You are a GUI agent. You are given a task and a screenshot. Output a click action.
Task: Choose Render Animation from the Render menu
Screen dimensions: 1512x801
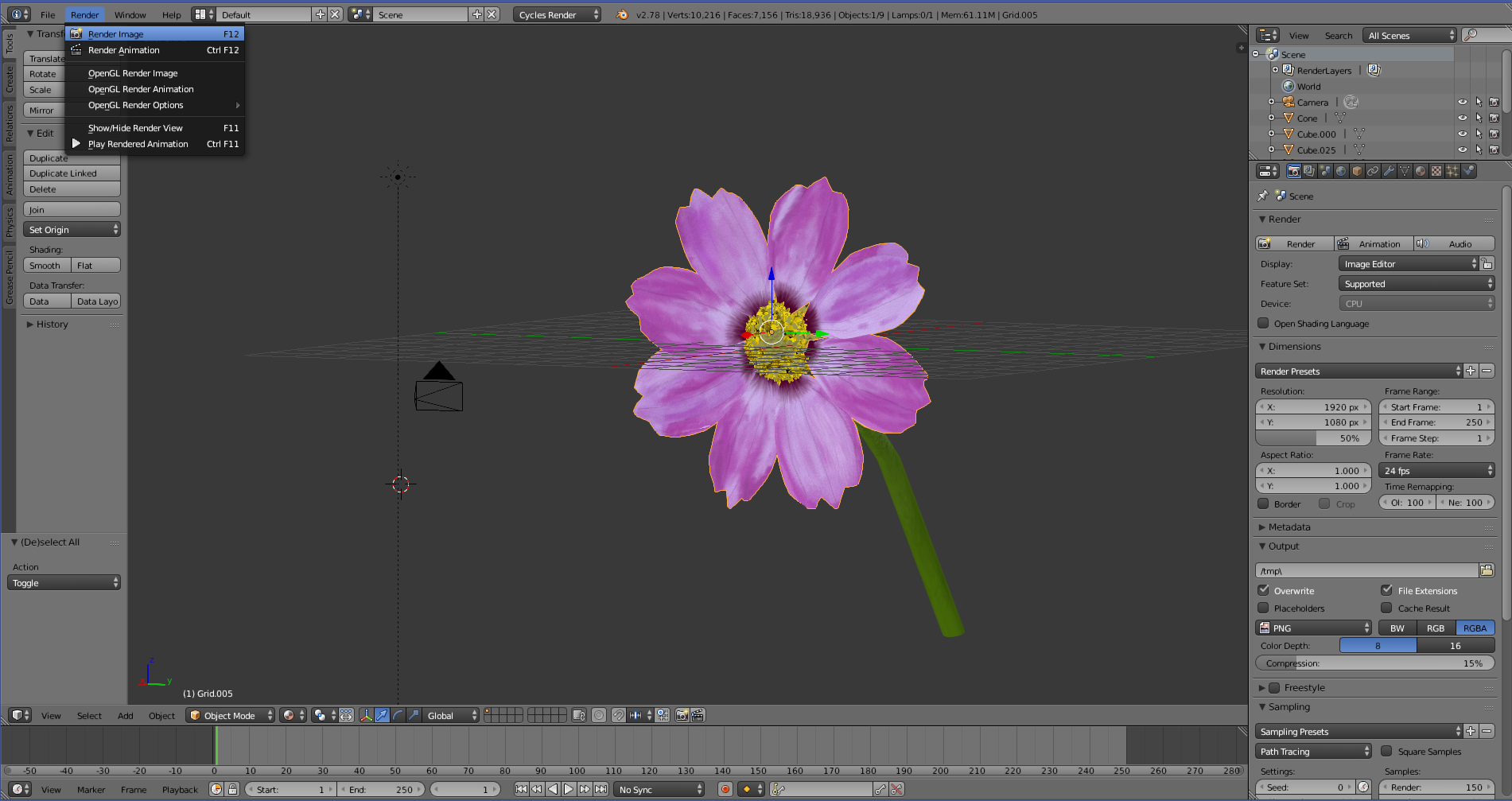[125, 50]
